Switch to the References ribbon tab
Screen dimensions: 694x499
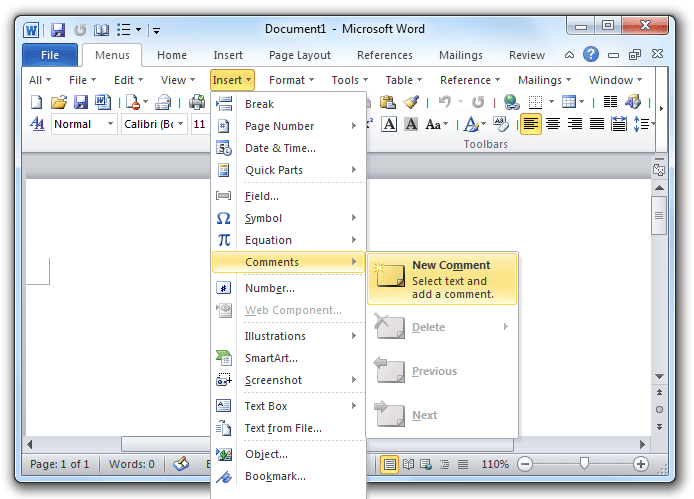pyautogui.click(x=385, y=55)
